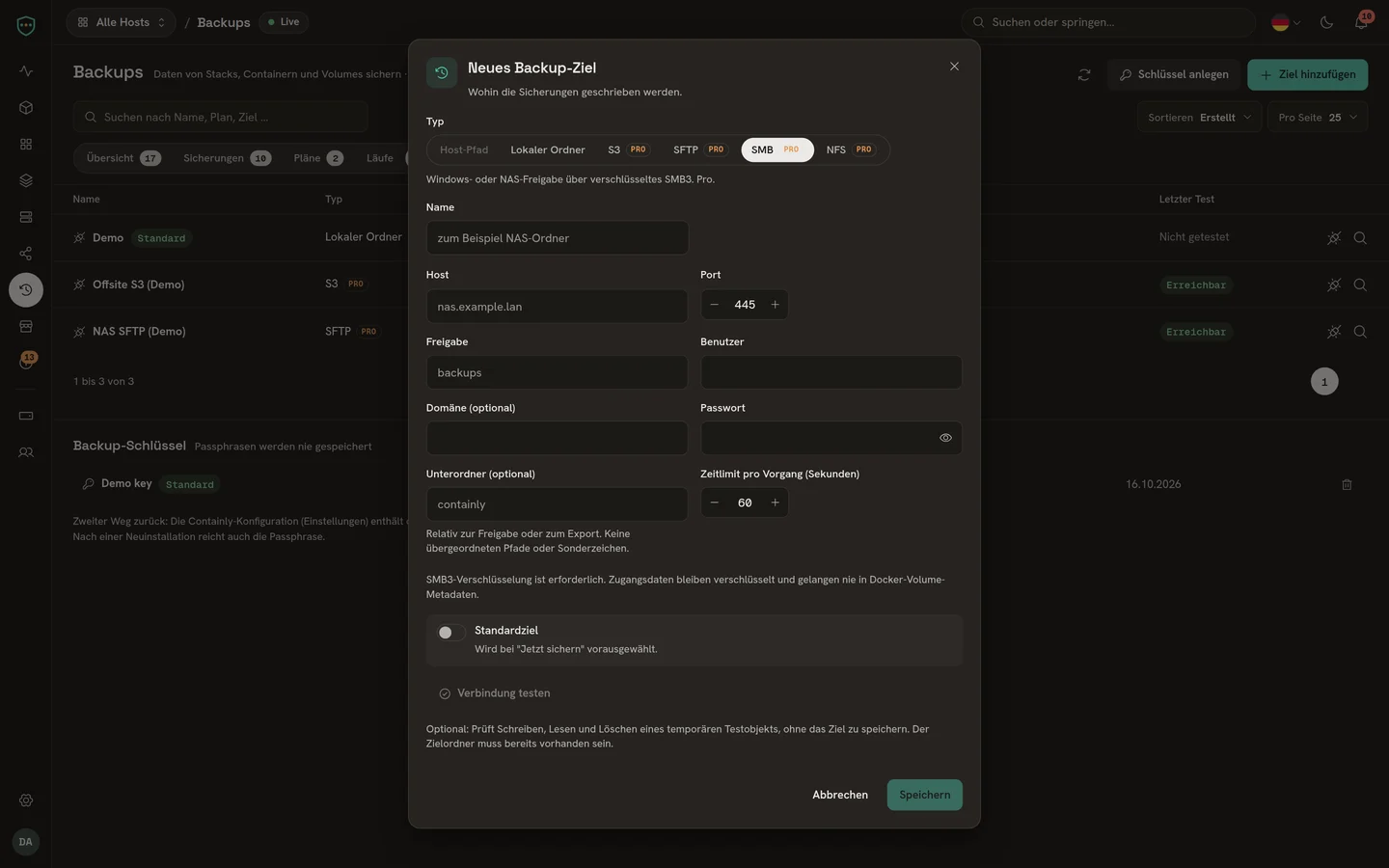The height and width of the screenshot is (868, 1389).
Task: Focus the Passwort input field
Action: pyautogui.click(x=831, y=438)
